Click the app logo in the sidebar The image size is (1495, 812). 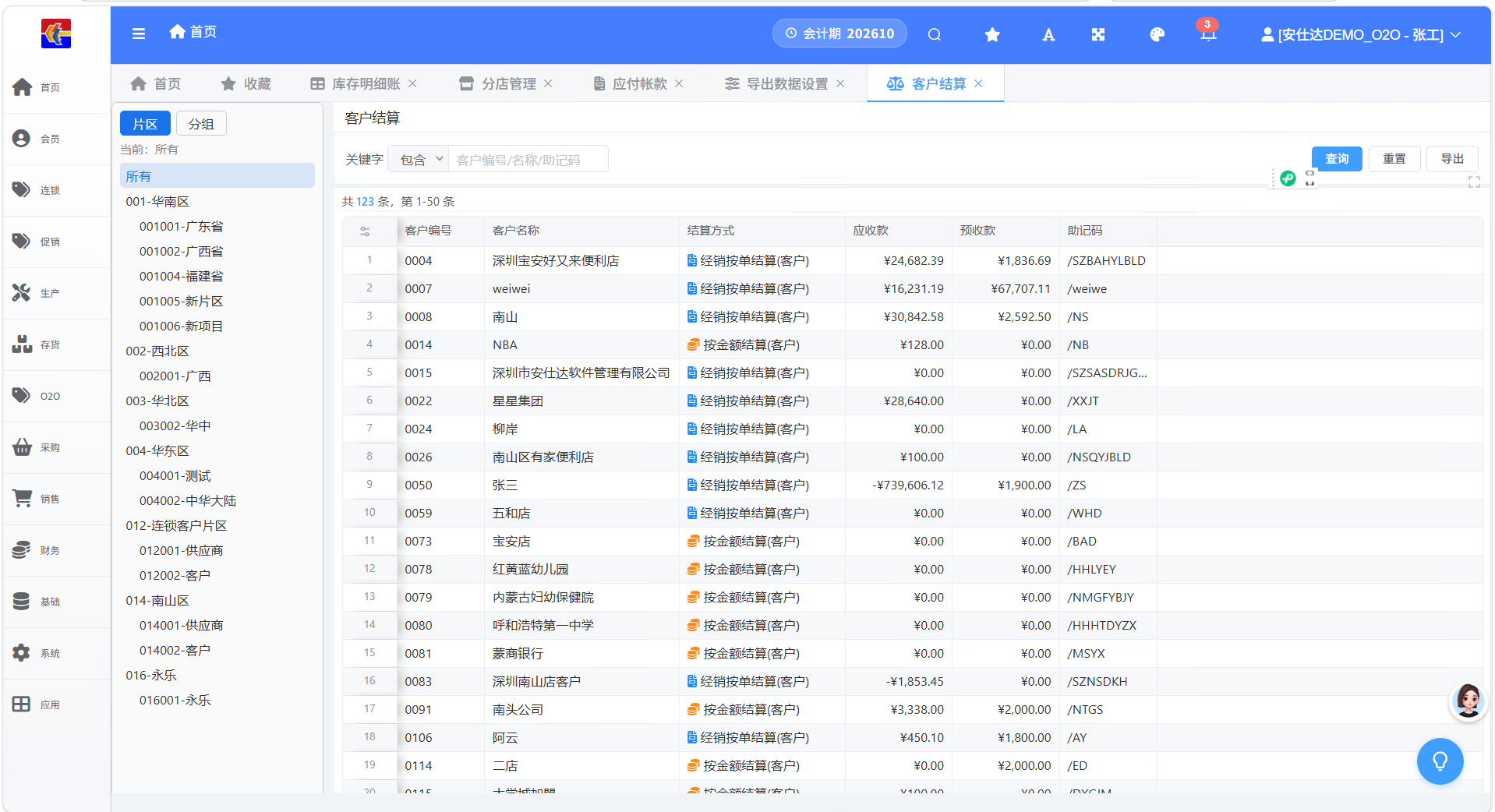pyautogui.click(x=55, y=34)
